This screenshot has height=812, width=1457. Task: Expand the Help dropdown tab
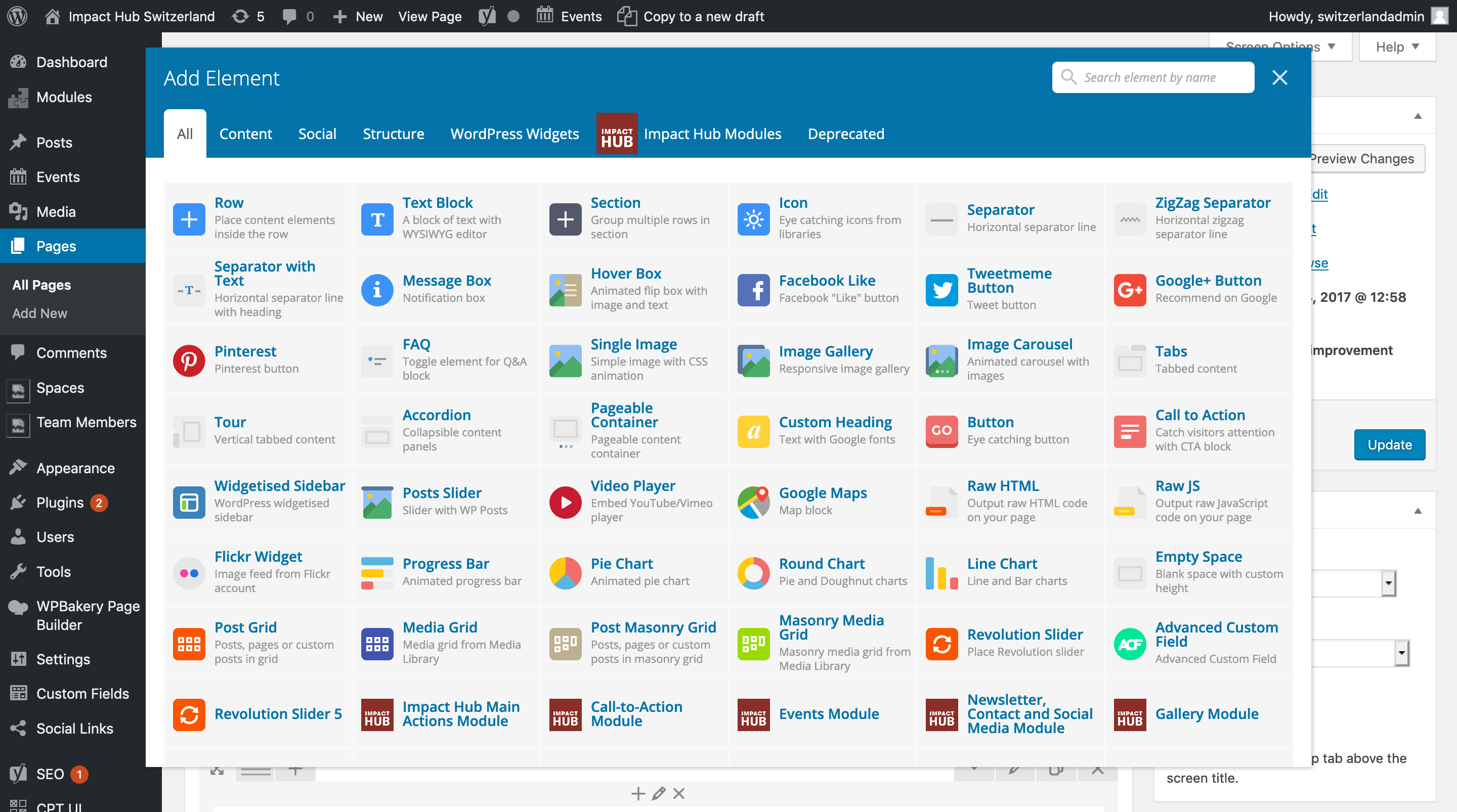(1397, 47)
